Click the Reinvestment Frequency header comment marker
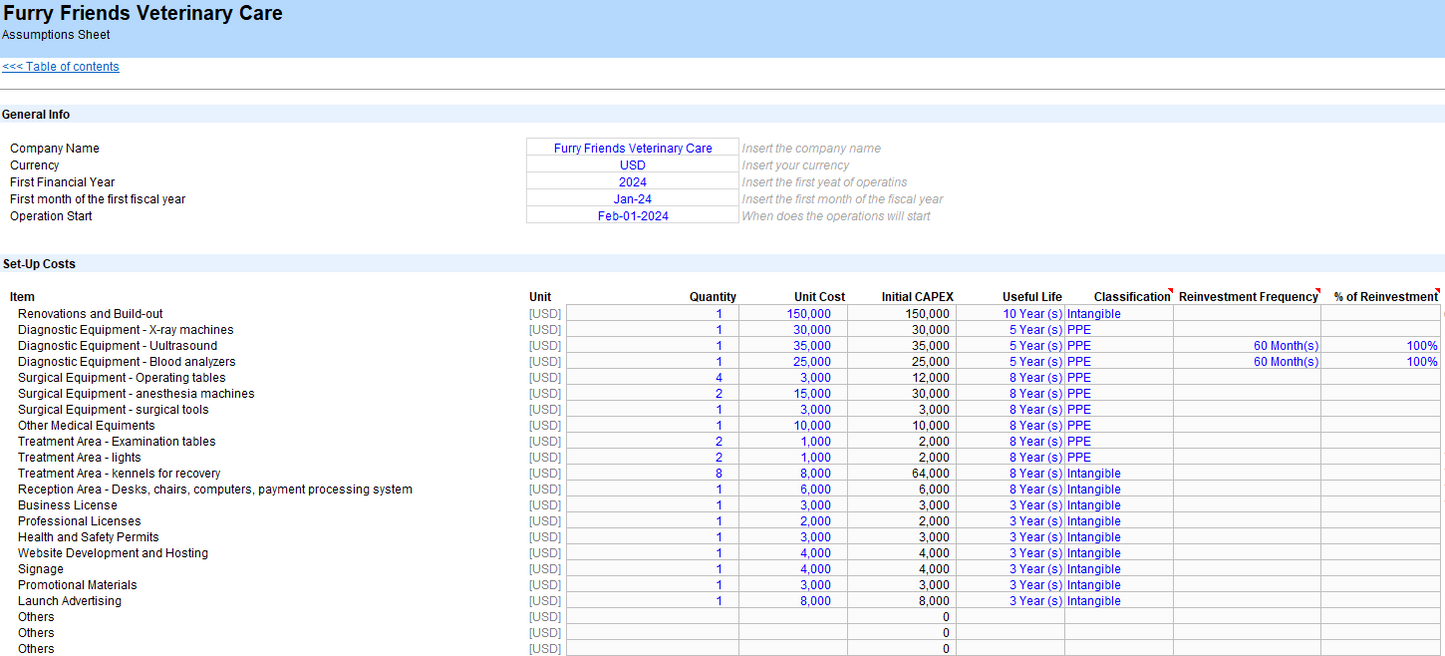This screenshot has width=1445, height=656. point(1318,291)
